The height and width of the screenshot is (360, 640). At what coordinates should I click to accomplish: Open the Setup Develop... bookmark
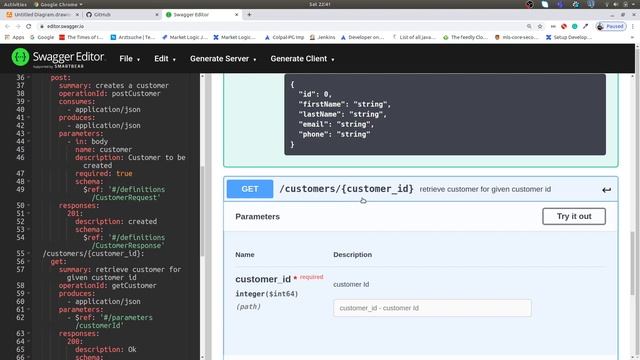coord(569,37)
